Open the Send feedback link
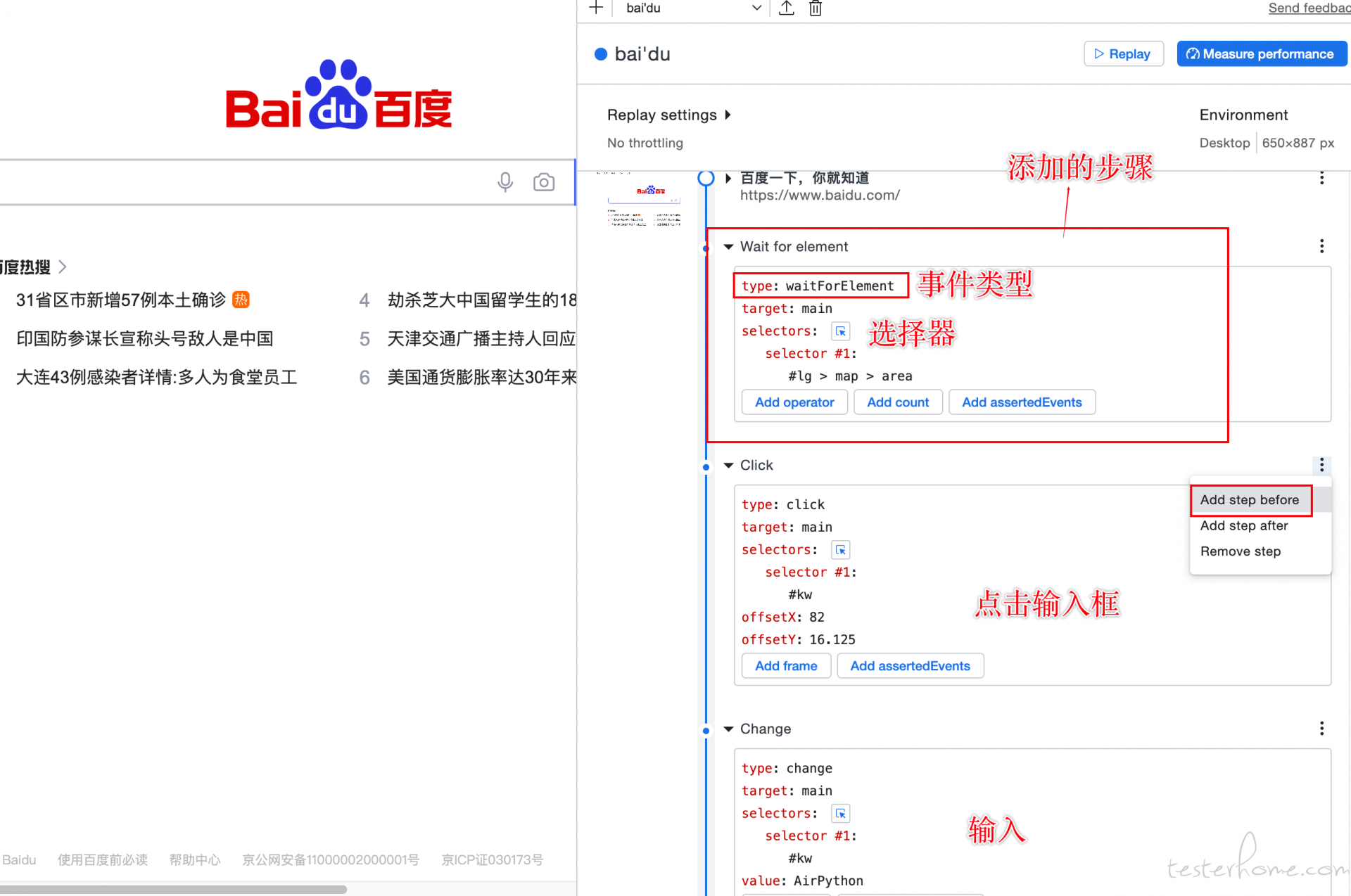The width and height of the screenshot is (1351, 896). pyautogui.click(x=1309, y=8)
